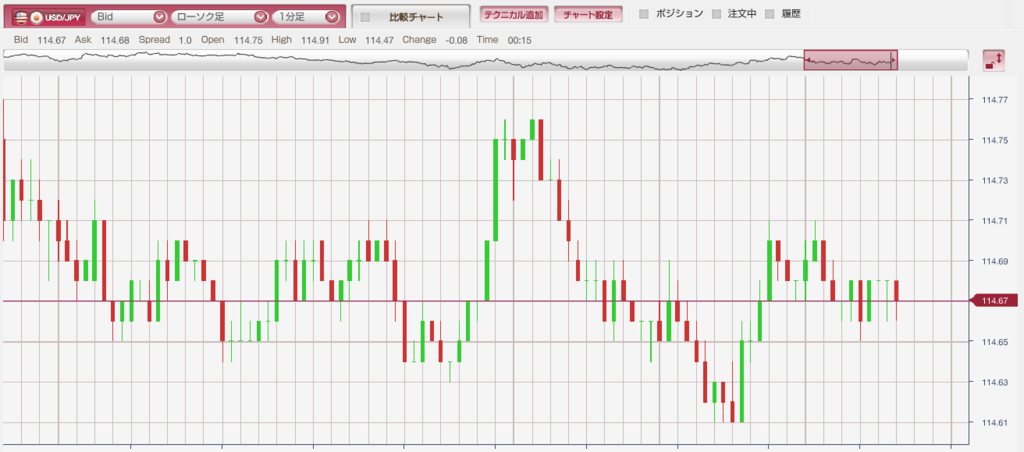Click the Change value -0.08
The image size is (1024, 452).
click(456, 40)
